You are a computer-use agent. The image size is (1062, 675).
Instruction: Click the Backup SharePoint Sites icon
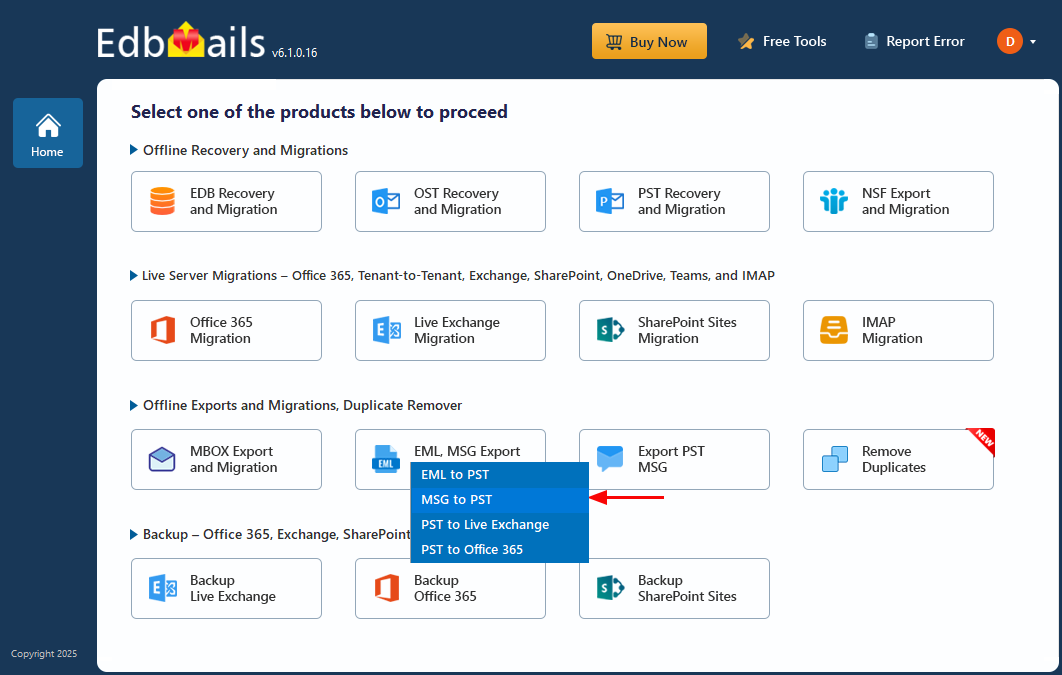point(610,588)
